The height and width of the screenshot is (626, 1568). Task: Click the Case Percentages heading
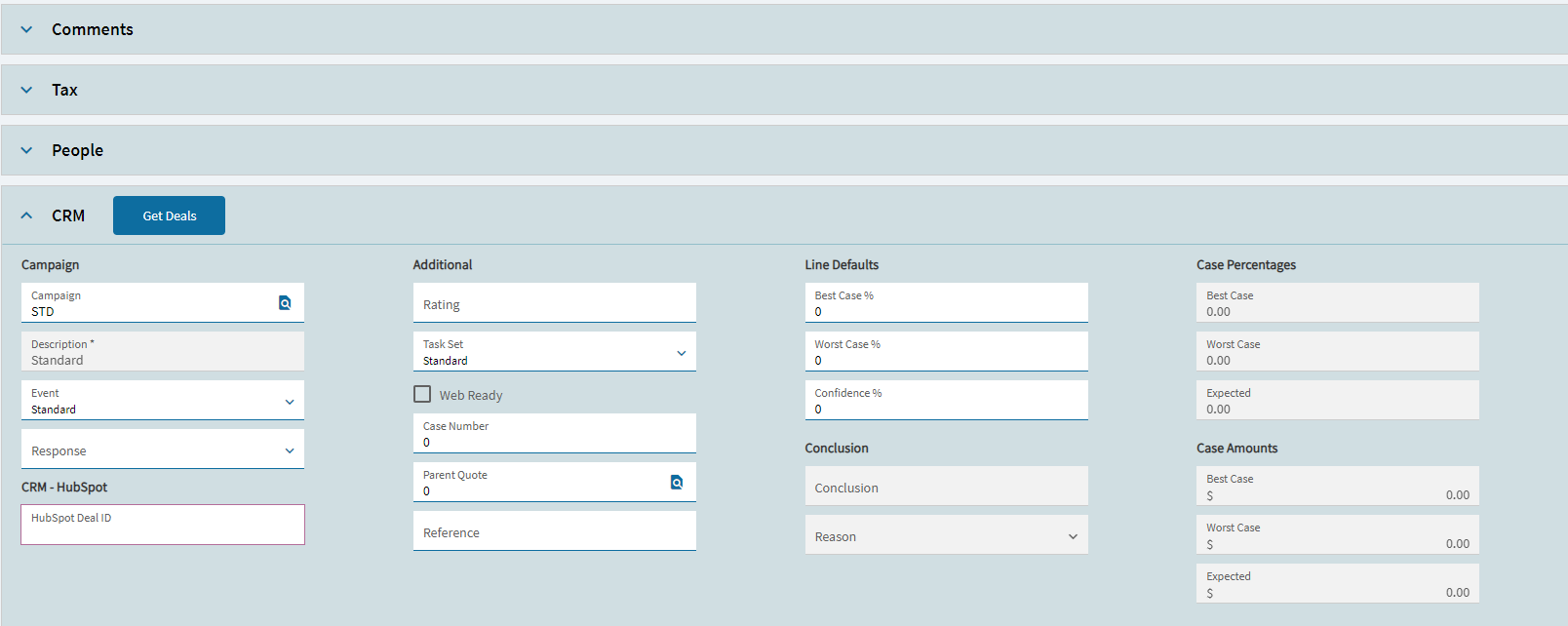(x=1246, y=264)
